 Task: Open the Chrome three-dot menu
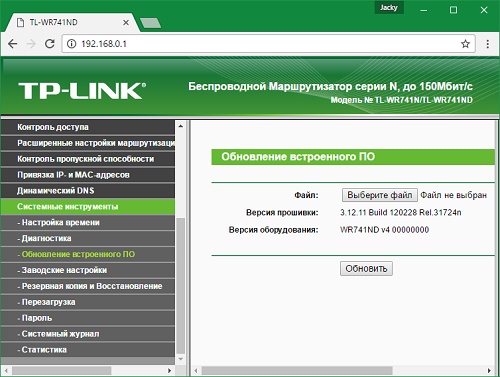point(488,44)
